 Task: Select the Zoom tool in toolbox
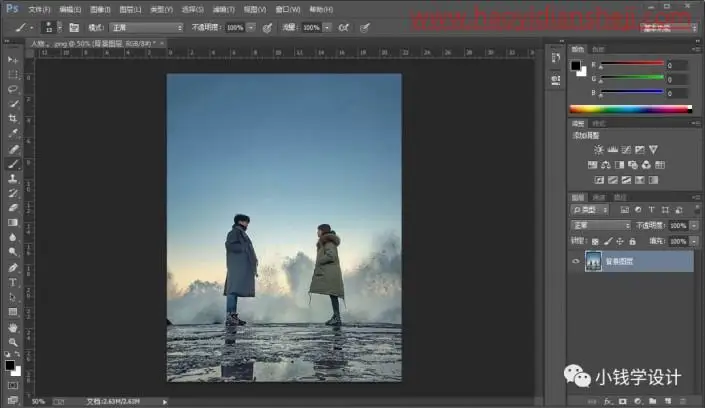(x=13, y=342)
